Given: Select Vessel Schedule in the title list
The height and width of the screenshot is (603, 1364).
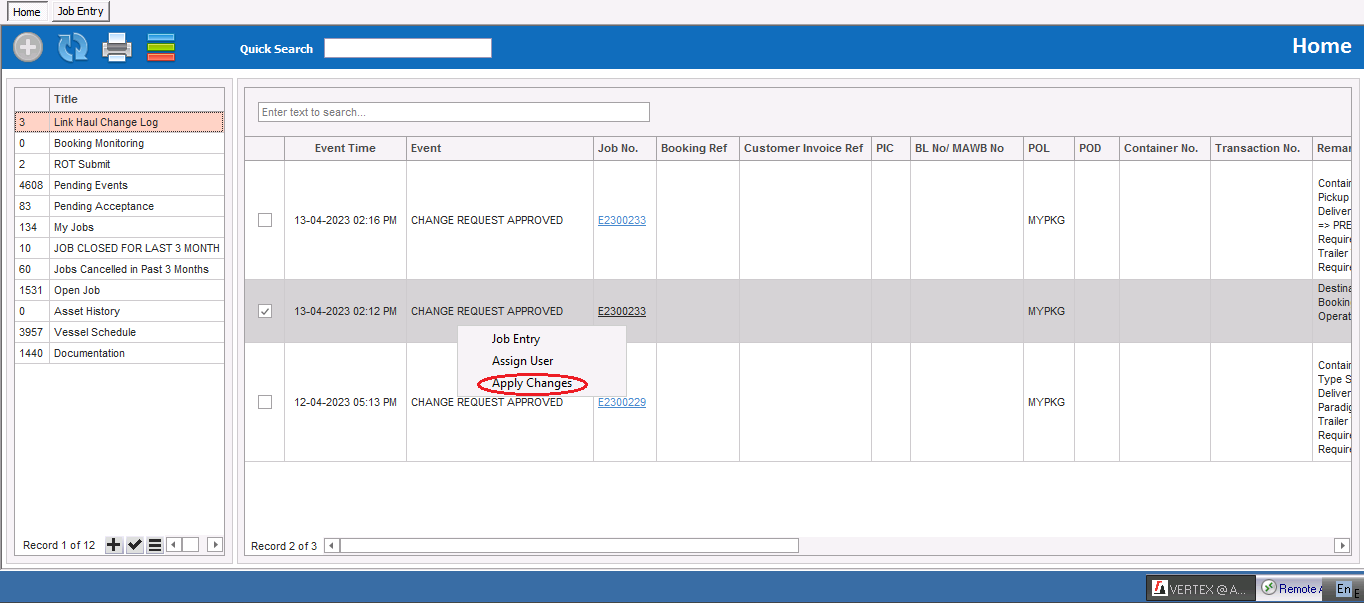Looking at the screenshot, I should click(x=95, y=332).
